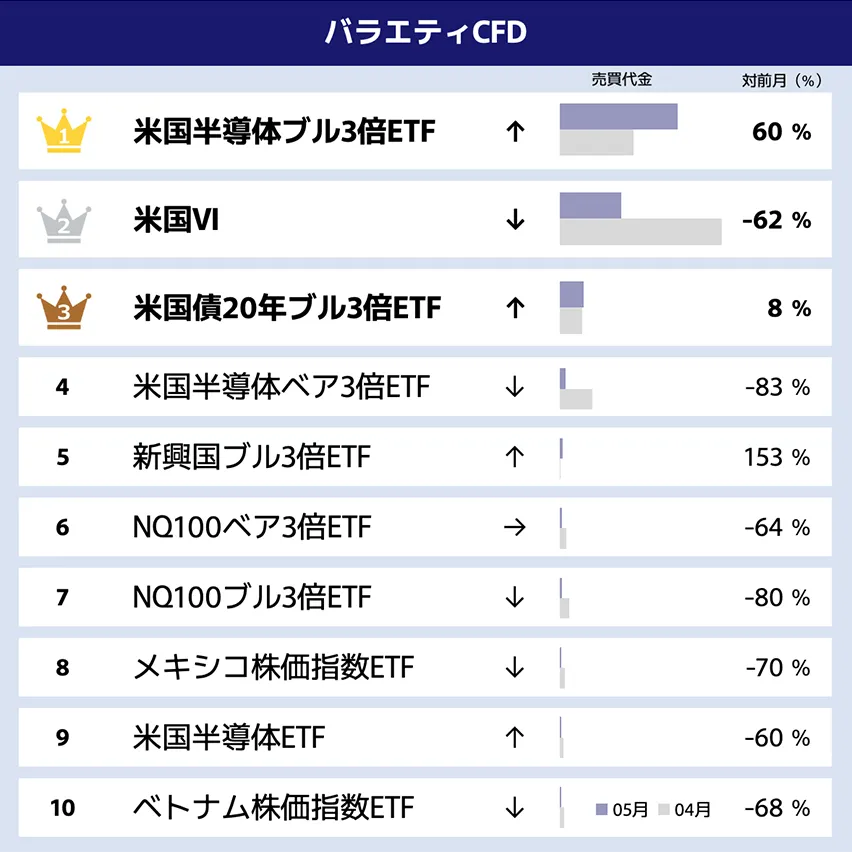The width and height of the screenshot is (852, 852).
Task: Select the 米国債20年ブル3倍ETF name
Action: point(286,308)
